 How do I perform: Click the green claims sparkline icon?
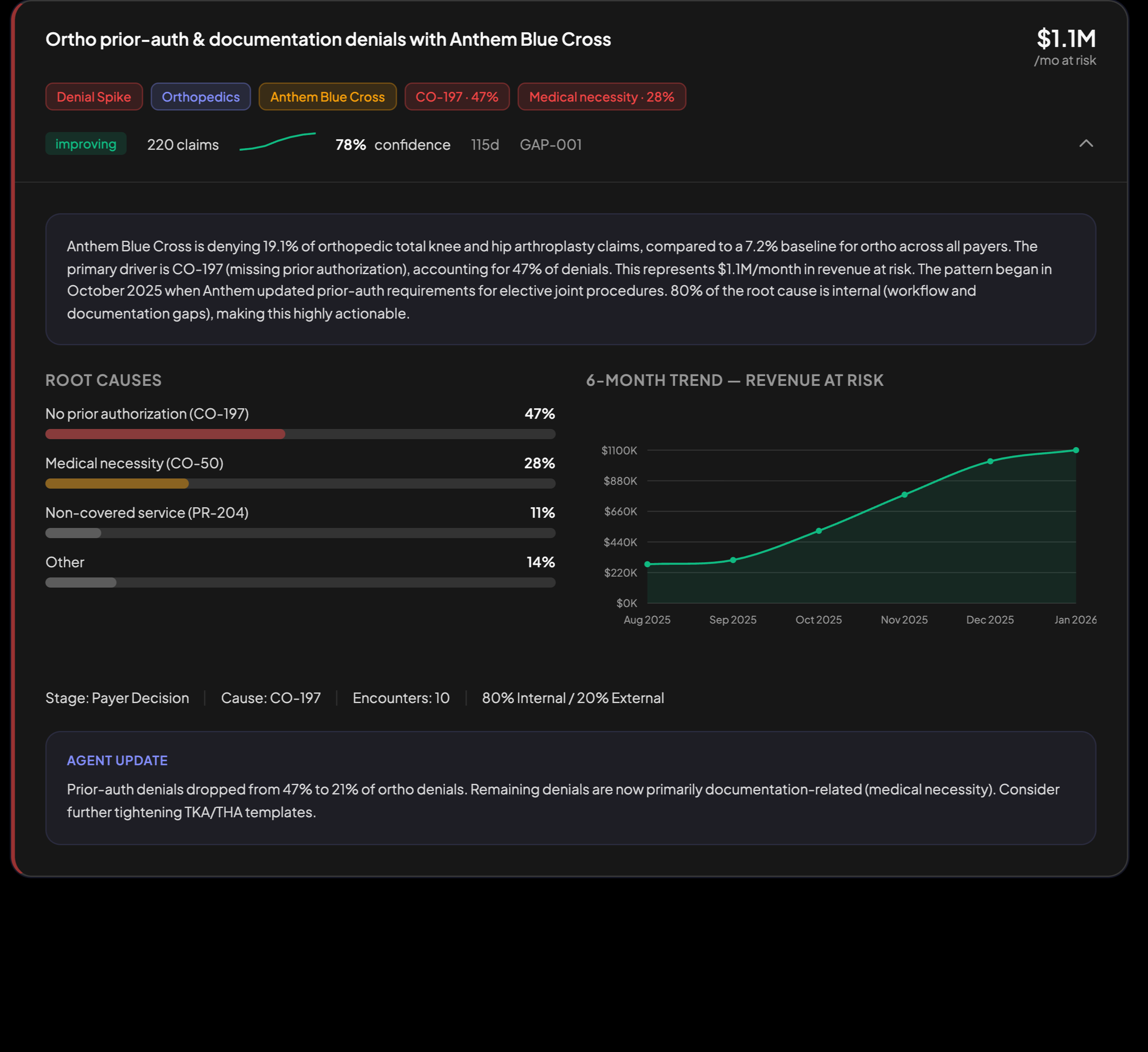[277, 142]
